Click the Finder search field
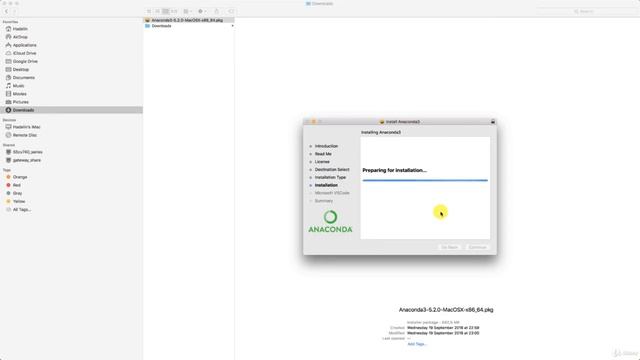Screen dimensions: 640x360 (x=586, y=11)
